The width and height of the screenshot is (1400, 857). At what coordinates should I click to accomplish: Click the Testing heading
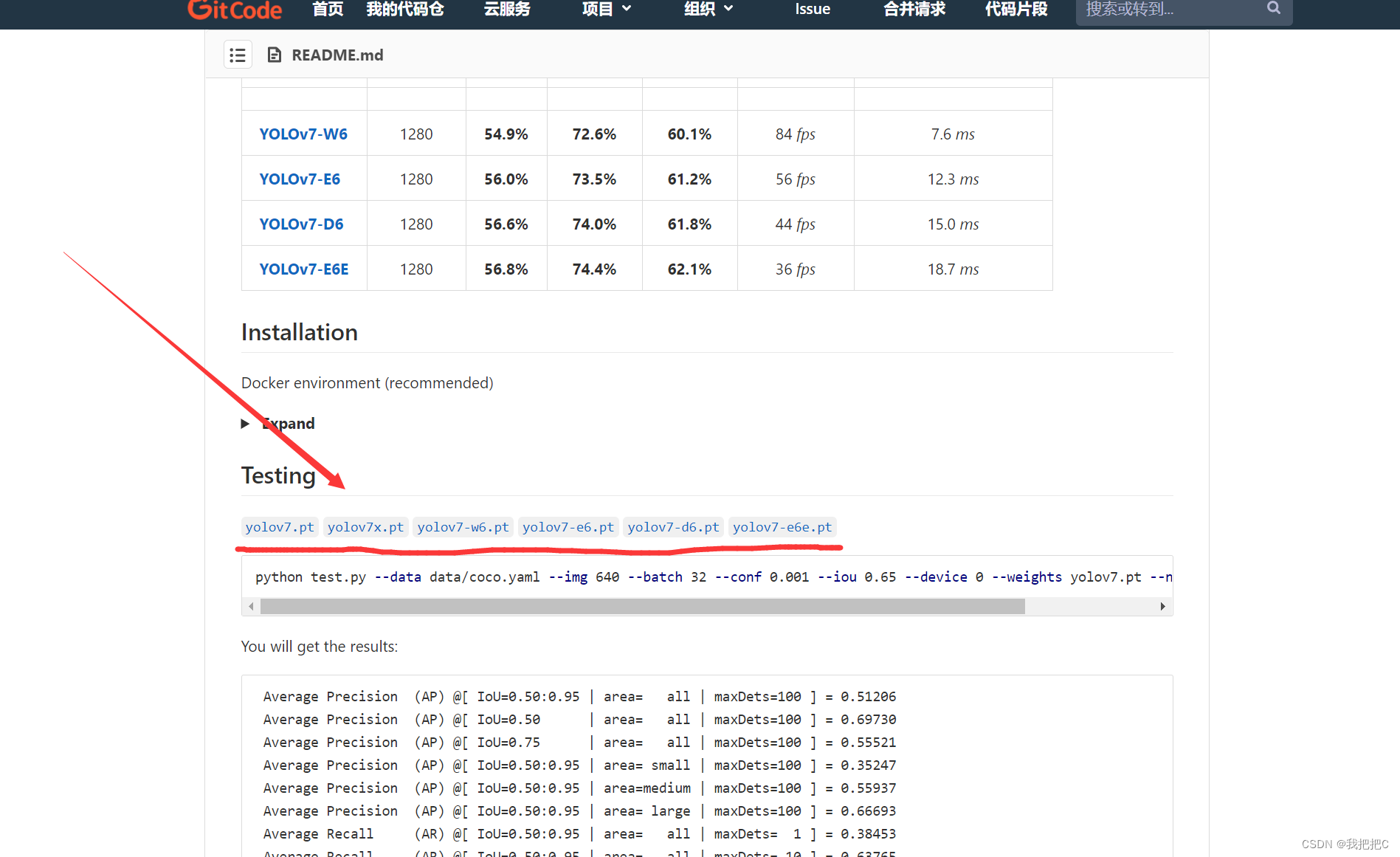(278, 476)
